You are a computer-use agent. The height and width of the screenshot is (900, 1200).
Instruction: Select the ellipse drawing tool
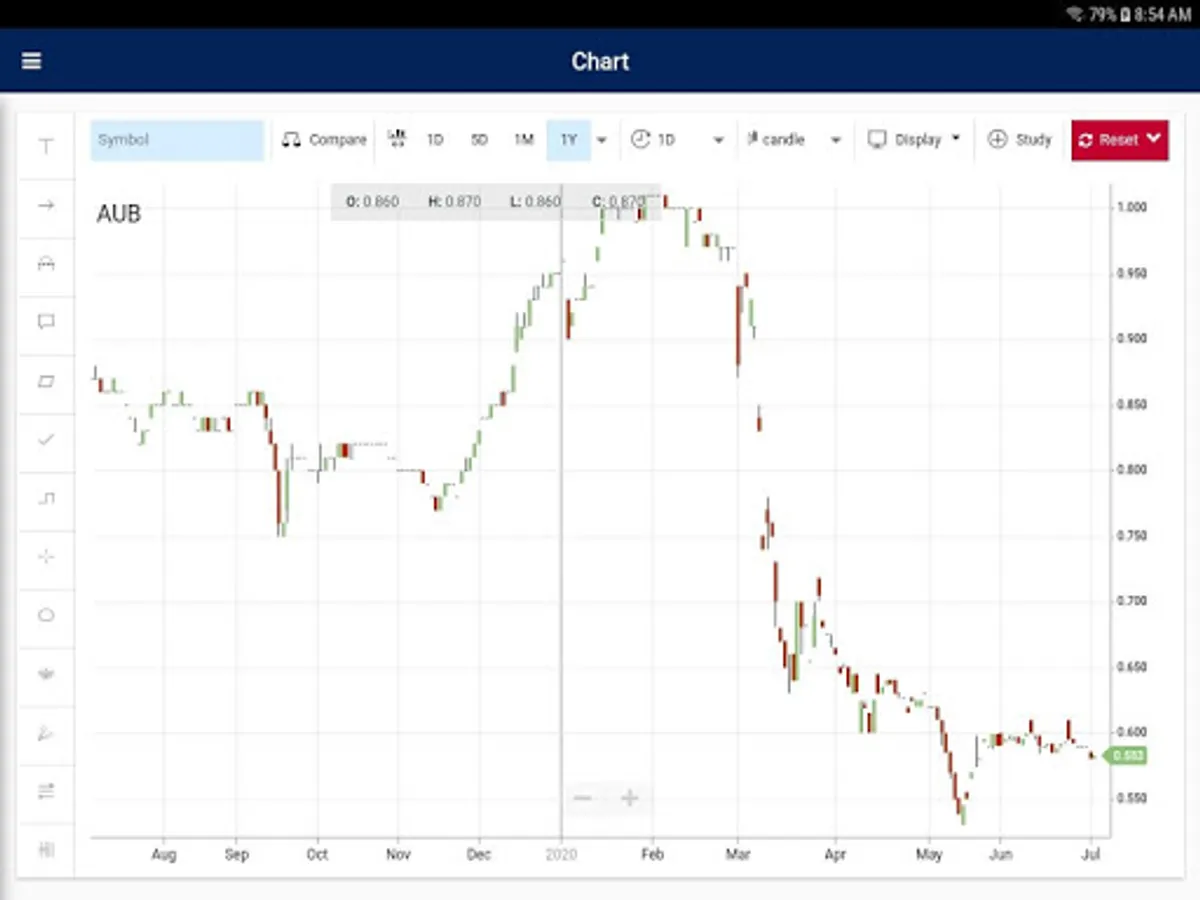point(46,615)
